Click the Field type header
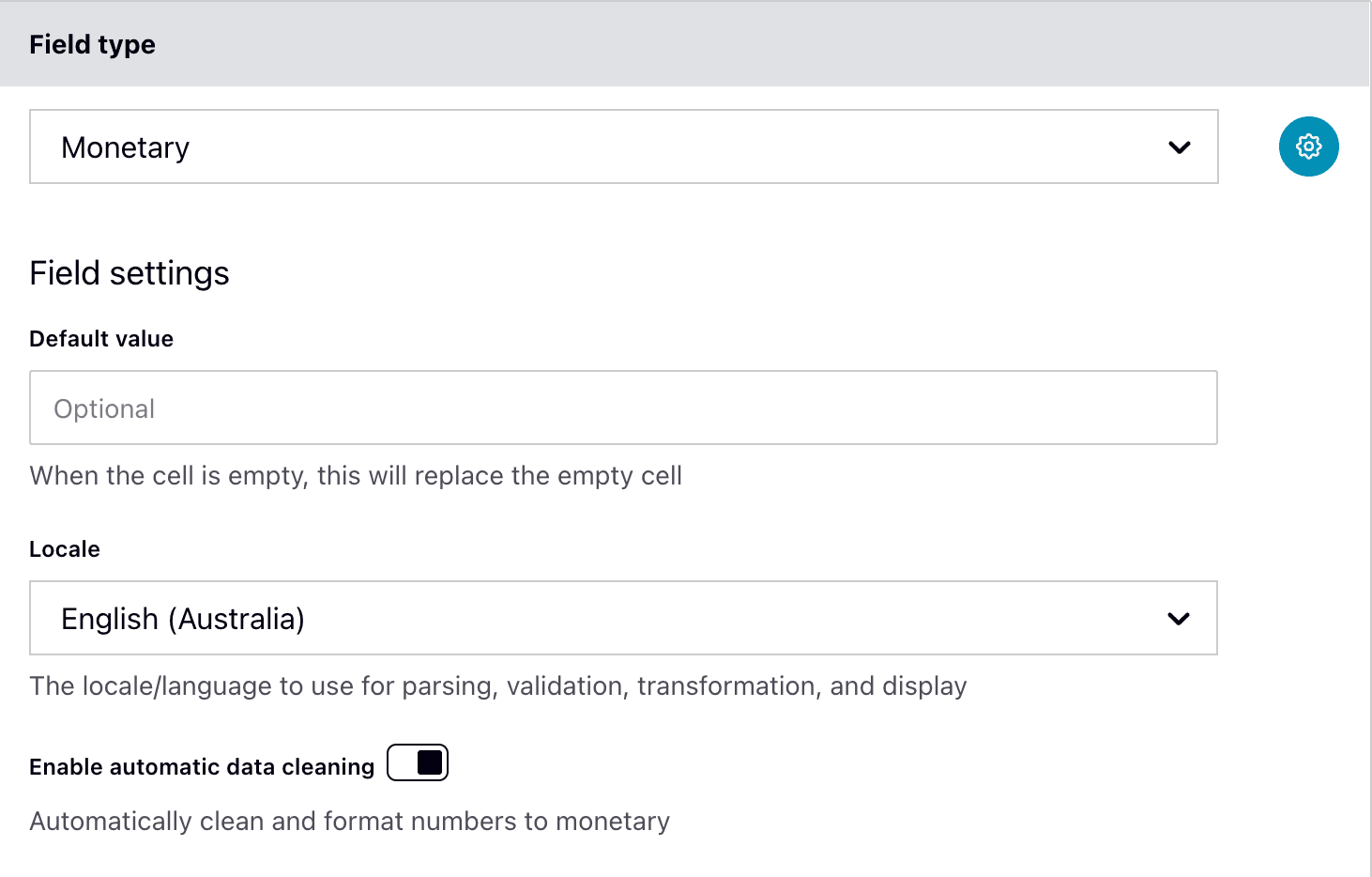The height and width of the screenshot is (877, 1372). point(92,44)
